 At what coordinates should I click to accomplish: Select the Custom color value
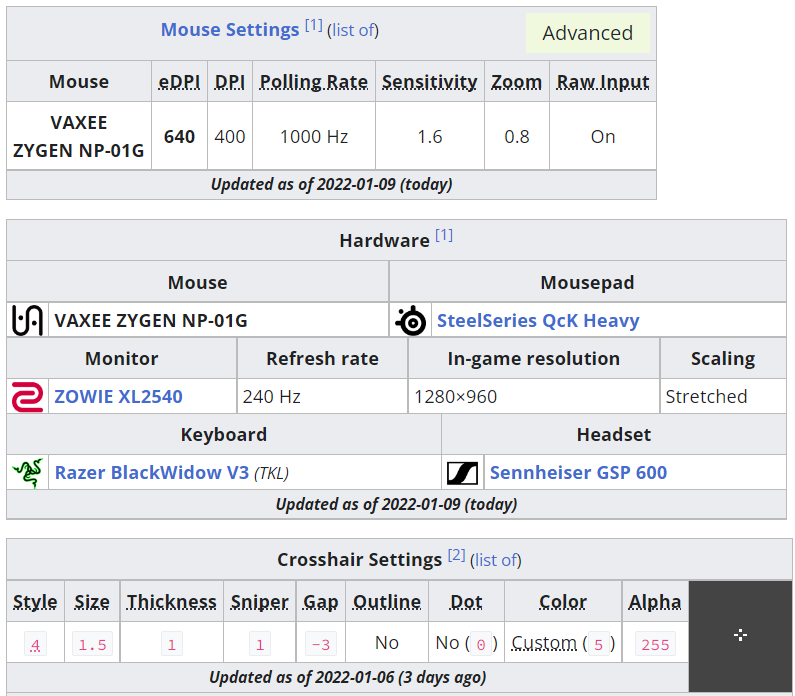pyautogui.click(x=563, y=643)
